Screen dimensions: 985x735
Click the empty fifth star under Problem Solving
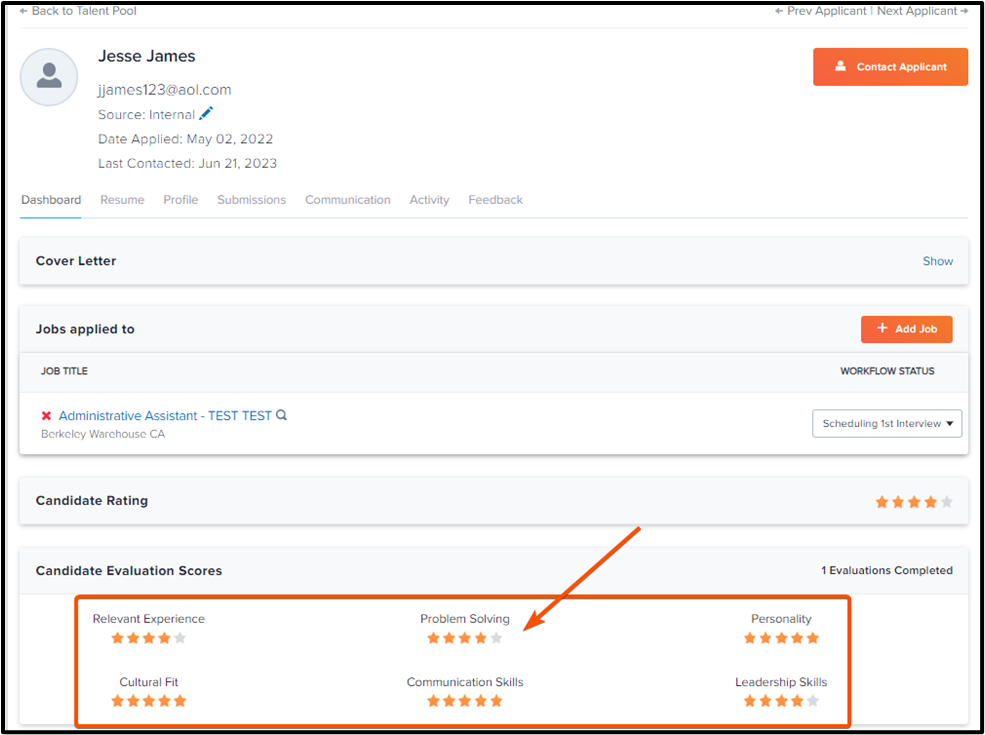pyautogui.click(x=497, y=638)
